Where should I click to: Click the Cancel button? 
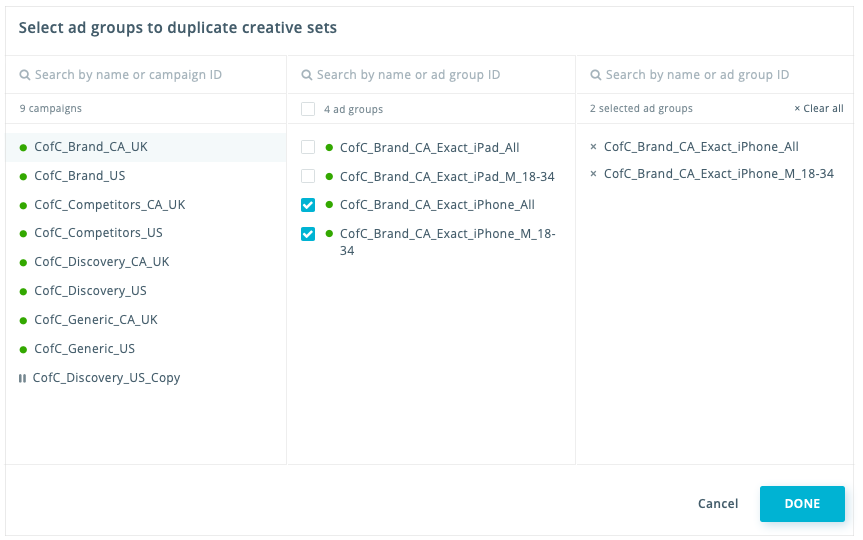718,504
